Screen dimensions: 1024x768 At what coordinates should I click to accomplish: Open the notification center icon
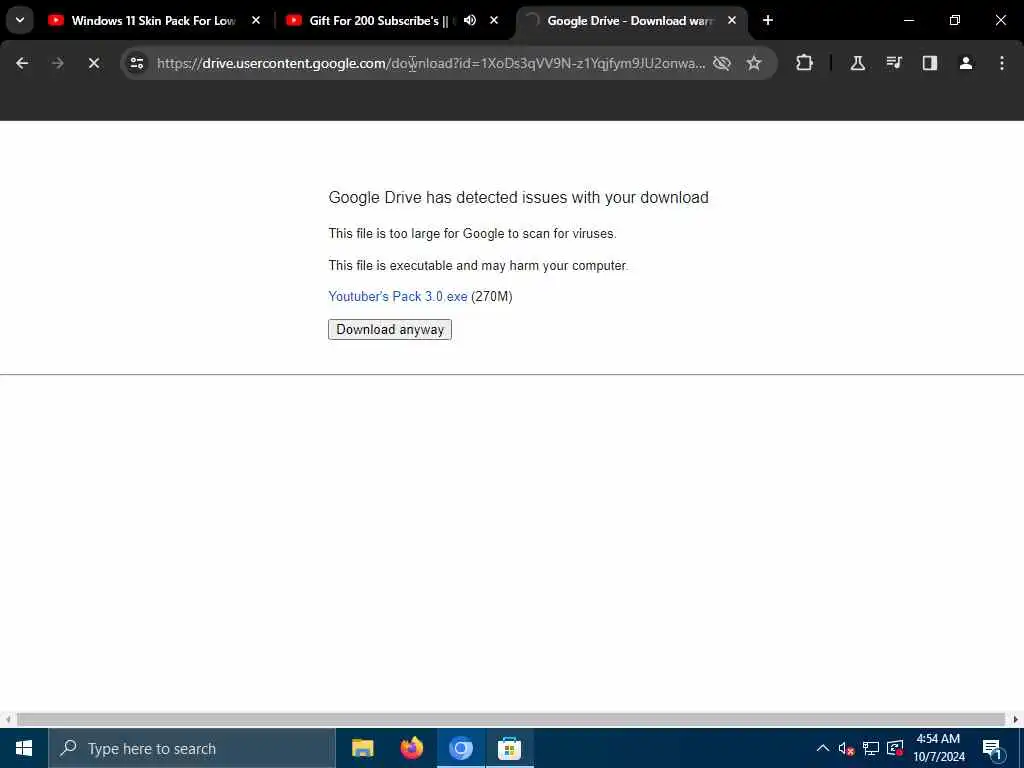991,748
